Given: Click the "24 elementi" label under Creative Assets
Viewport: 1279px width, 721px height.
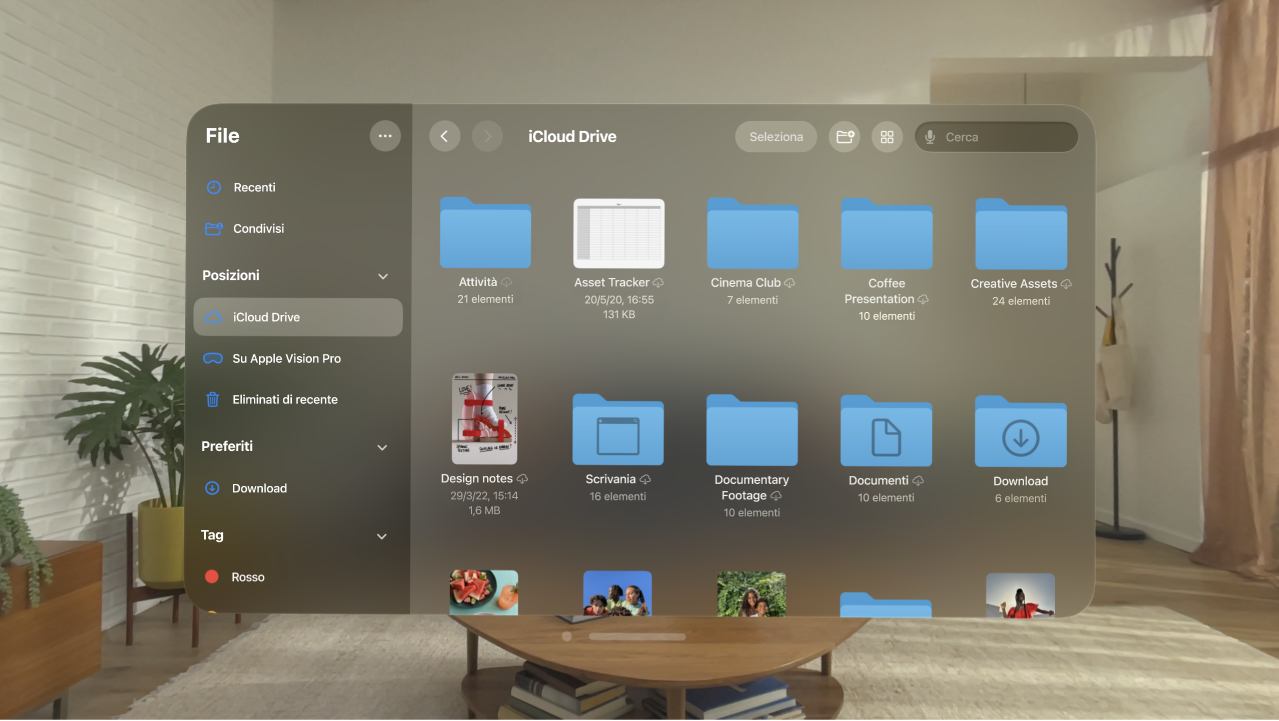Looking at the screenshot, I should tap(1021, 301).
